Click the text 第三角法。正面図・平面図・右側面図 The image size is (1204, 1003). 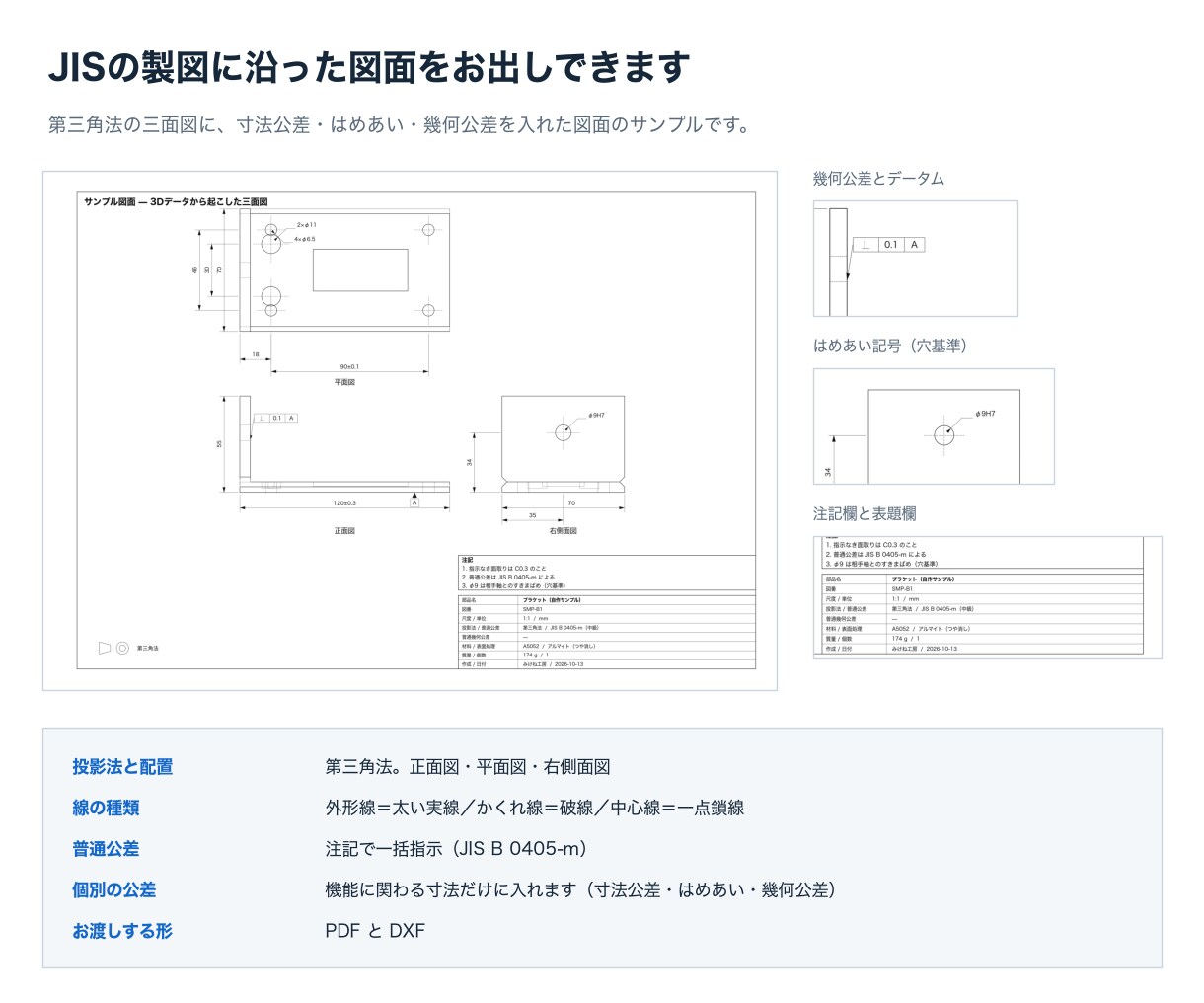click(x=468, y=767)
